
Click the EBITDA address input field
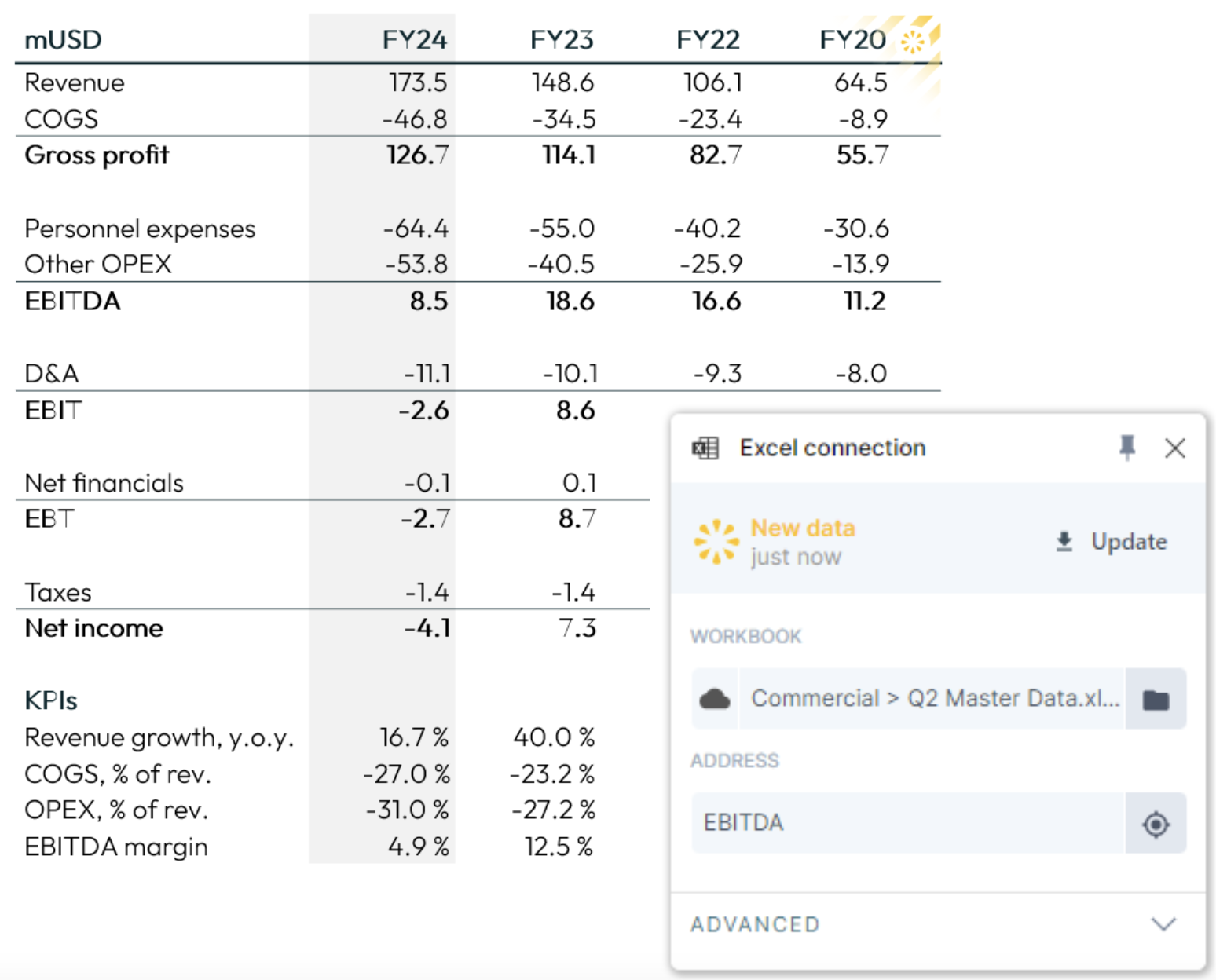907,823
